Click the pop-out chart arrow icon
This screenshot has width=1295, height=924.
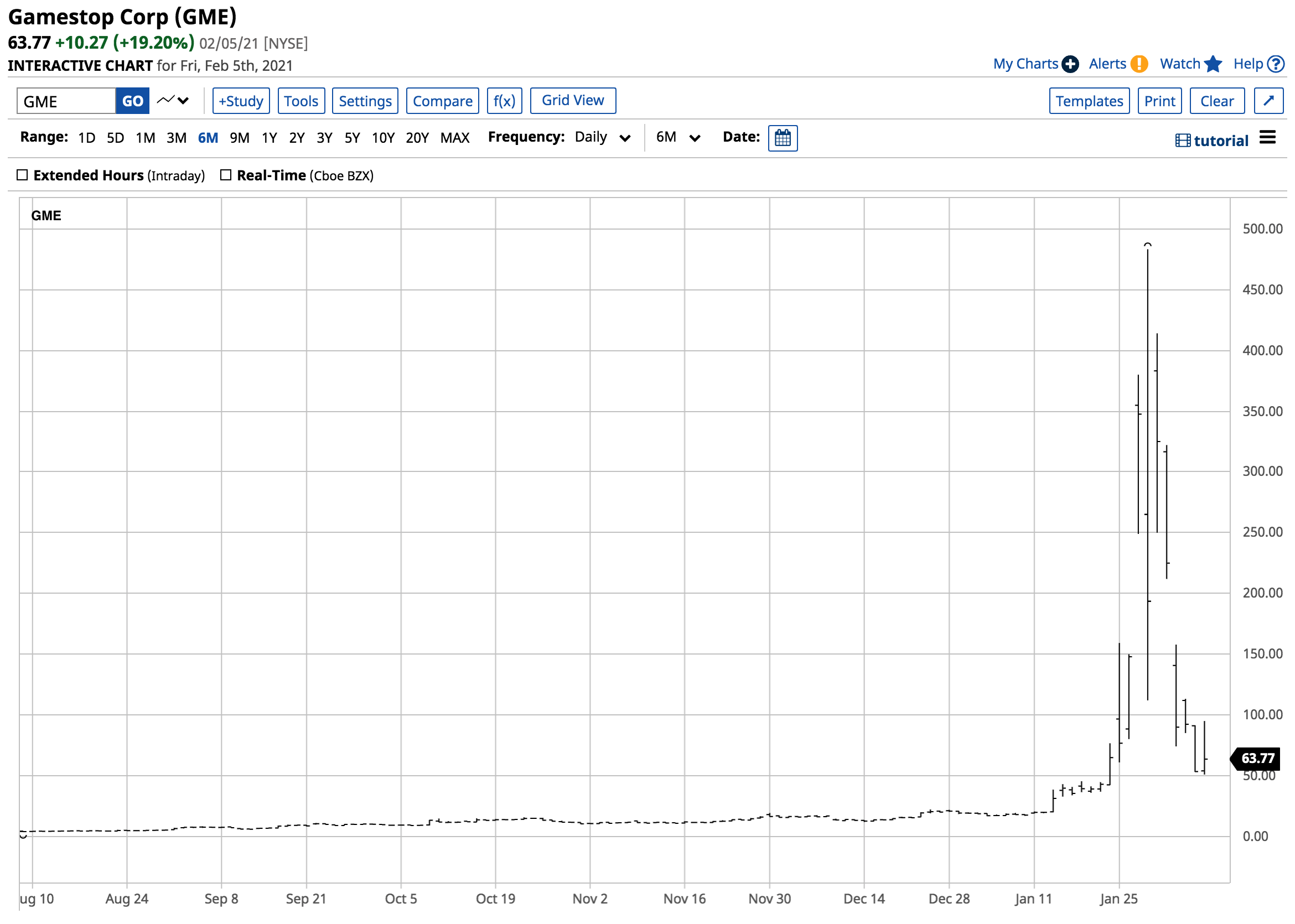click(1268, 101)
